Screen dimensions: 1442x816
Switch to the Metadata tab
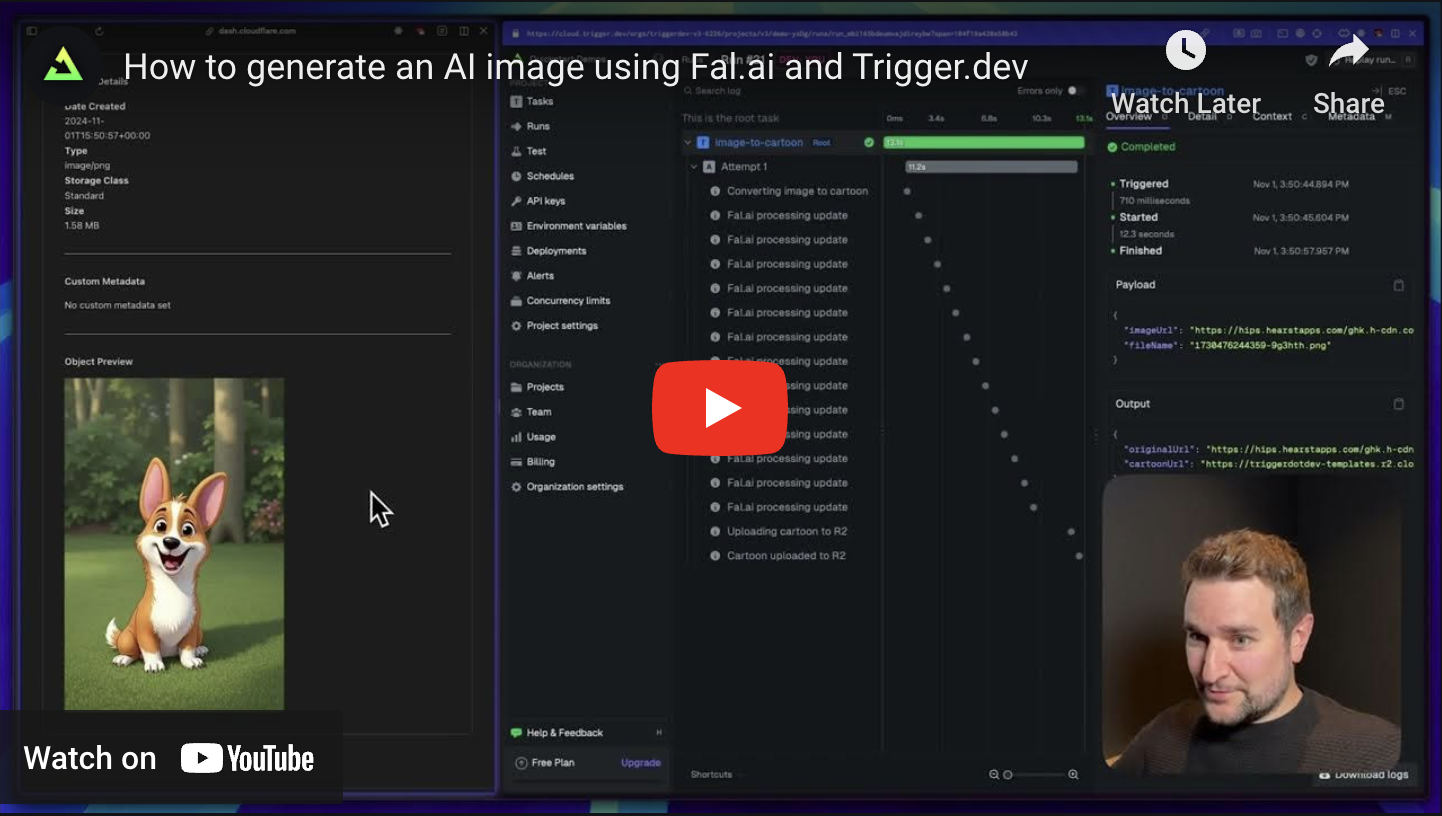point(1351,117)
